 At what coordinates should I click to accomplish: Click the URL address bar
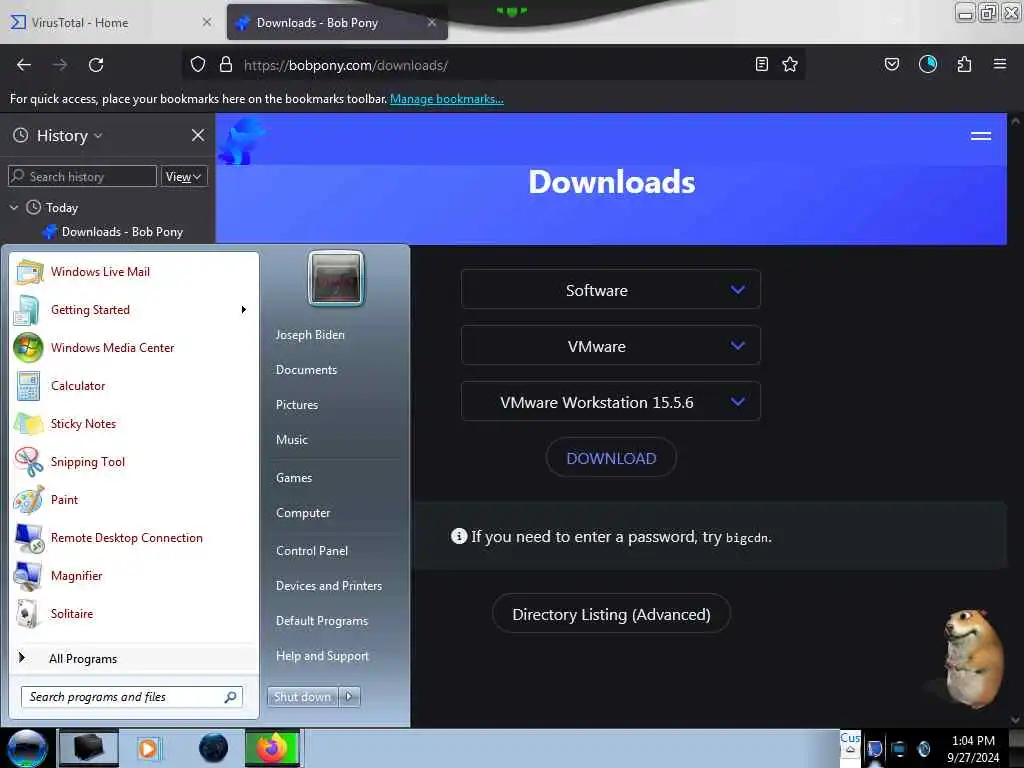coord(493,65)
